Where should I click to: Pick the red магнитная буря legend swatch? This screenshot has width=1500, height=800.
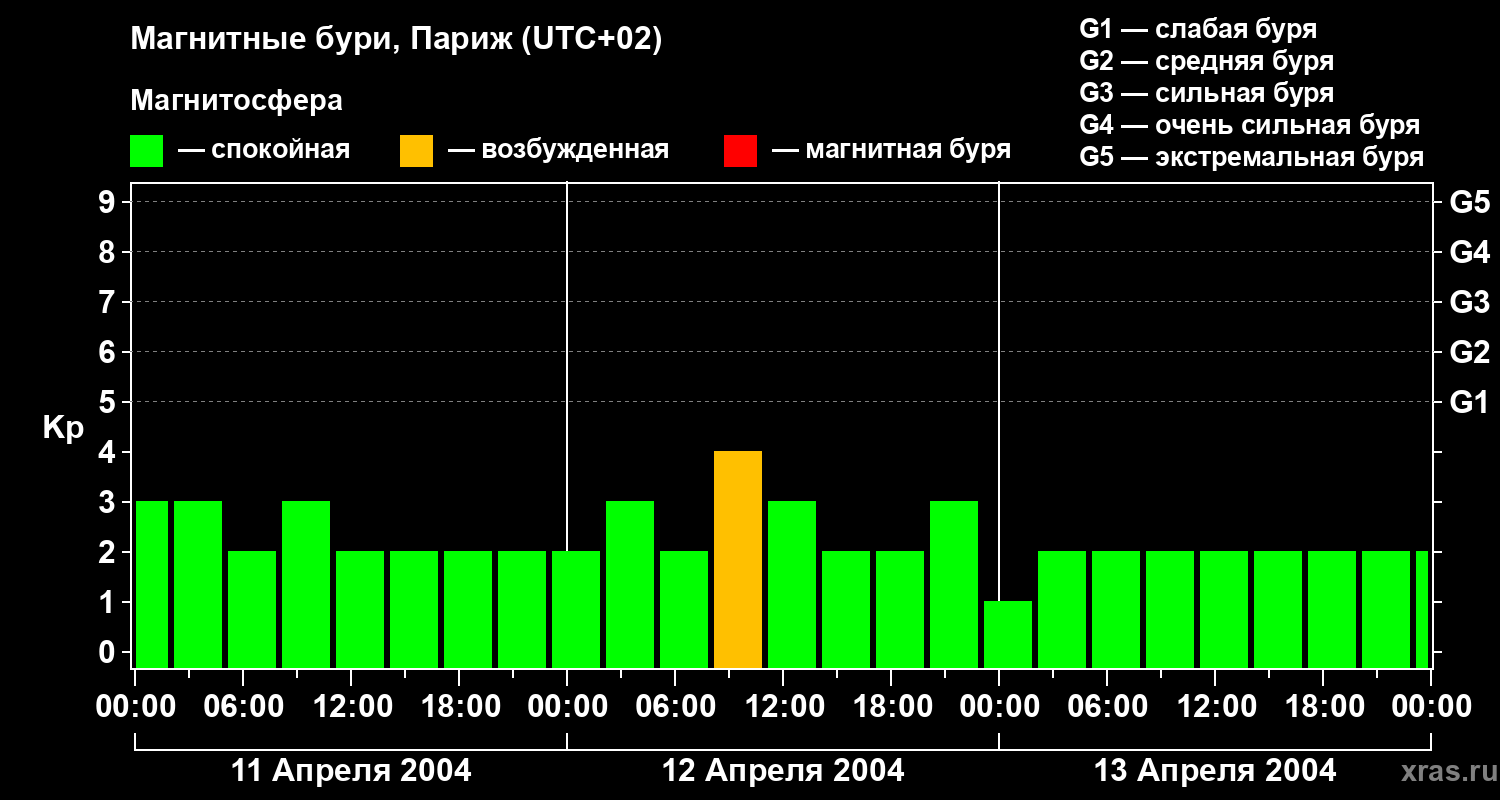click(x=740, y=151)
